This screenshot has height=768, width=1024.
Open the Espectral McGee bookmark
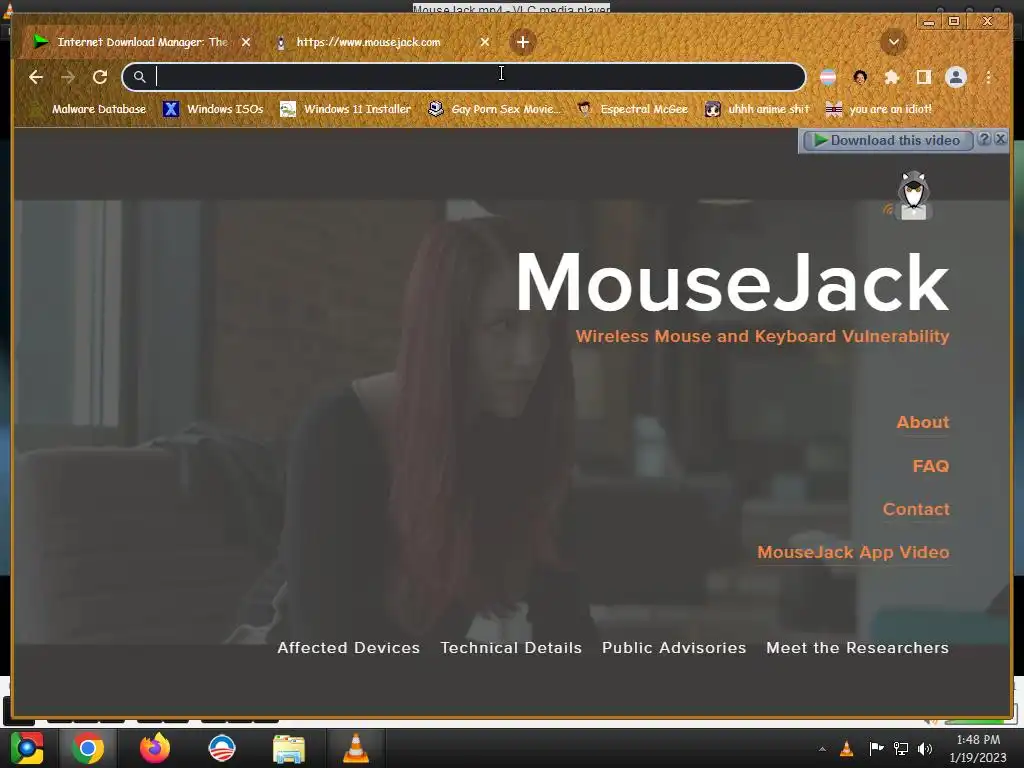click(633, 109)
